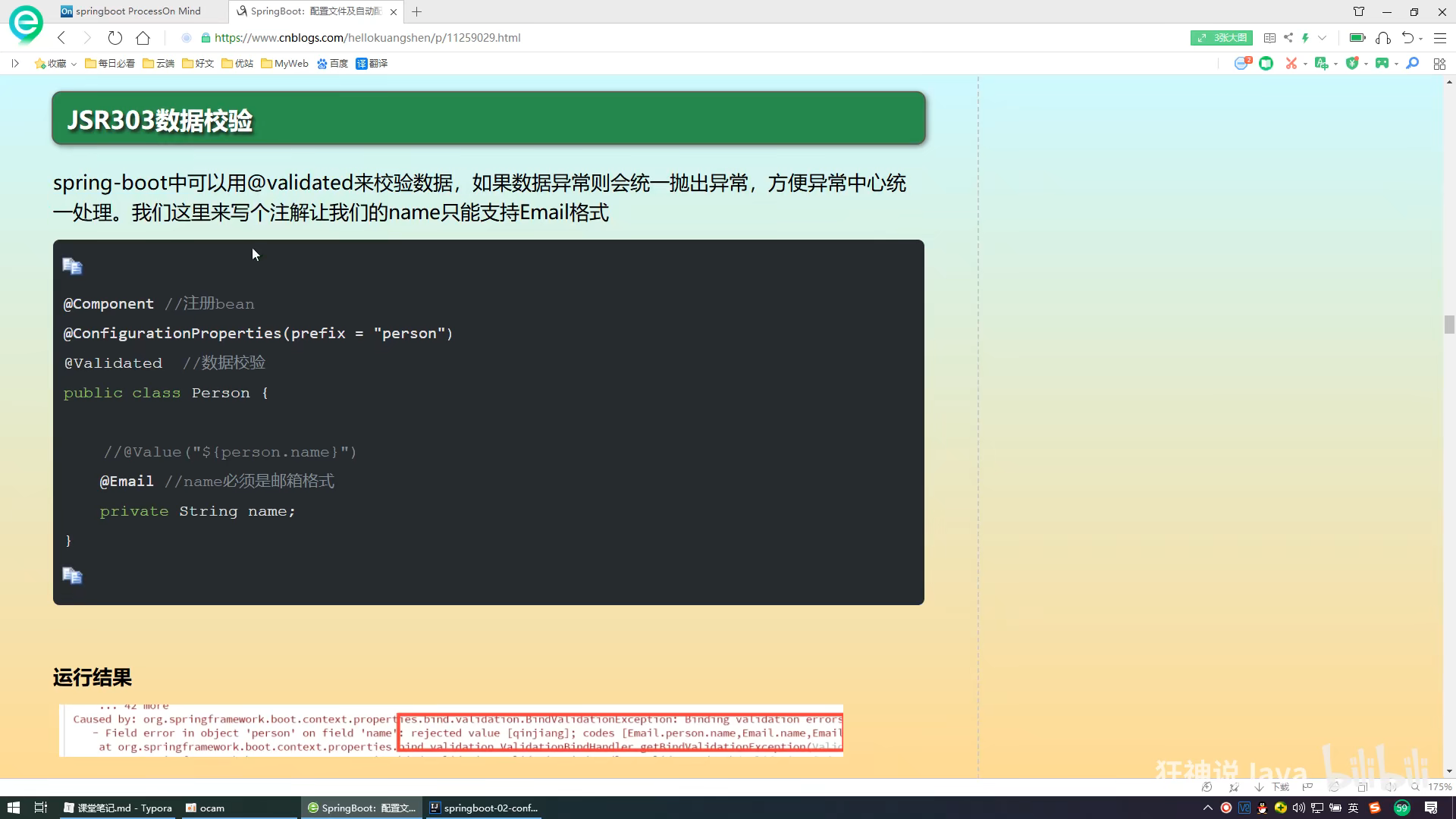
Task: Click the green 3张大图 button
Action: [1221, 38]
